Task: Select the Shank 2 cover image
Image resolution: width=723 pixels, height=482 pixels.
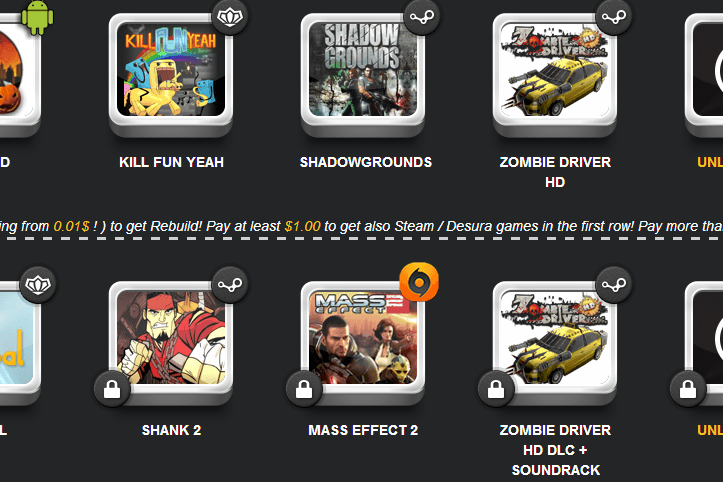Action: (171, 337)
